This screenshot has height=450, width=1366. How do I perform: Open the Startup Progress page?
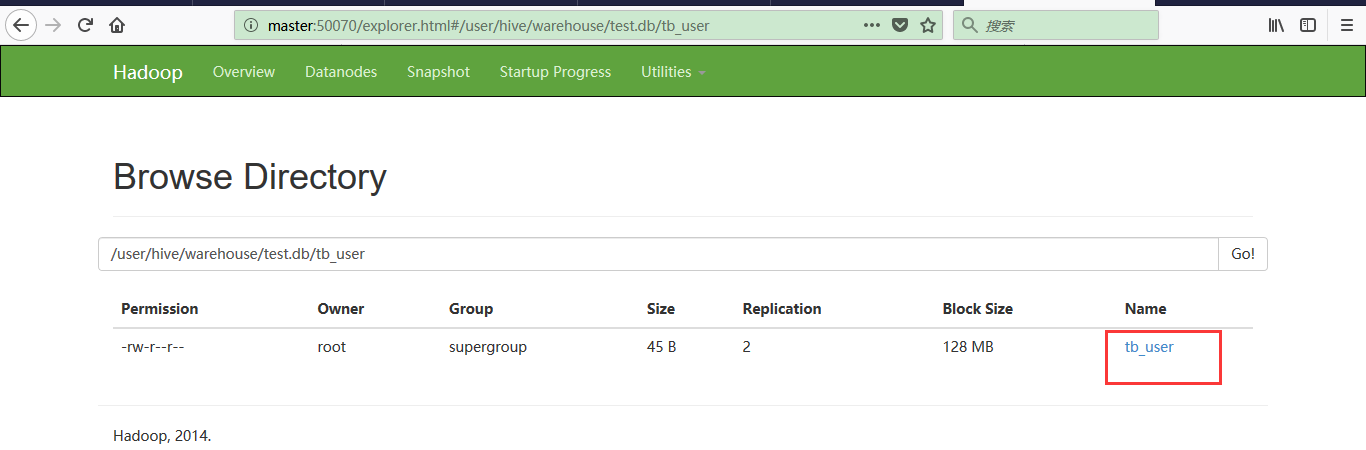[x=555, y=72]
